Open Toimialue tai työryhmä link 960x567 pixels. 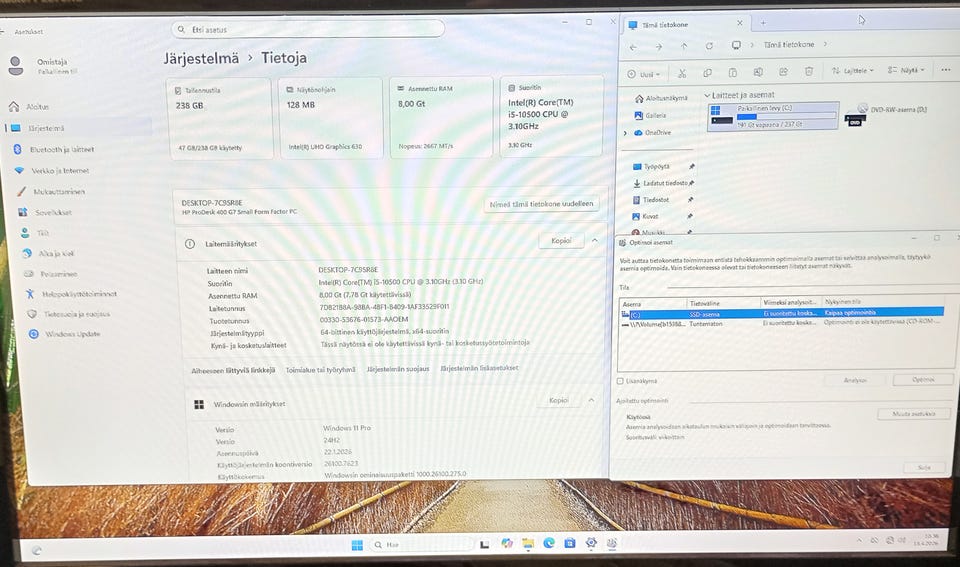pos(320,370)
